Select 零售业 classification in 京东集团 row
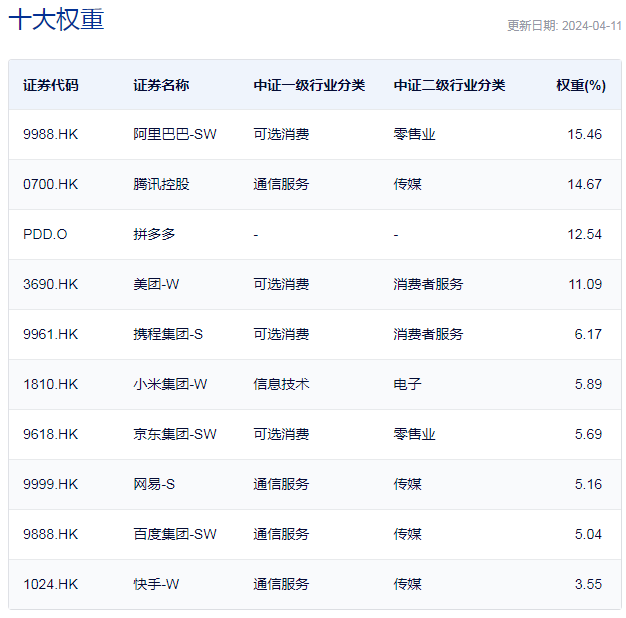 (414, 434)
